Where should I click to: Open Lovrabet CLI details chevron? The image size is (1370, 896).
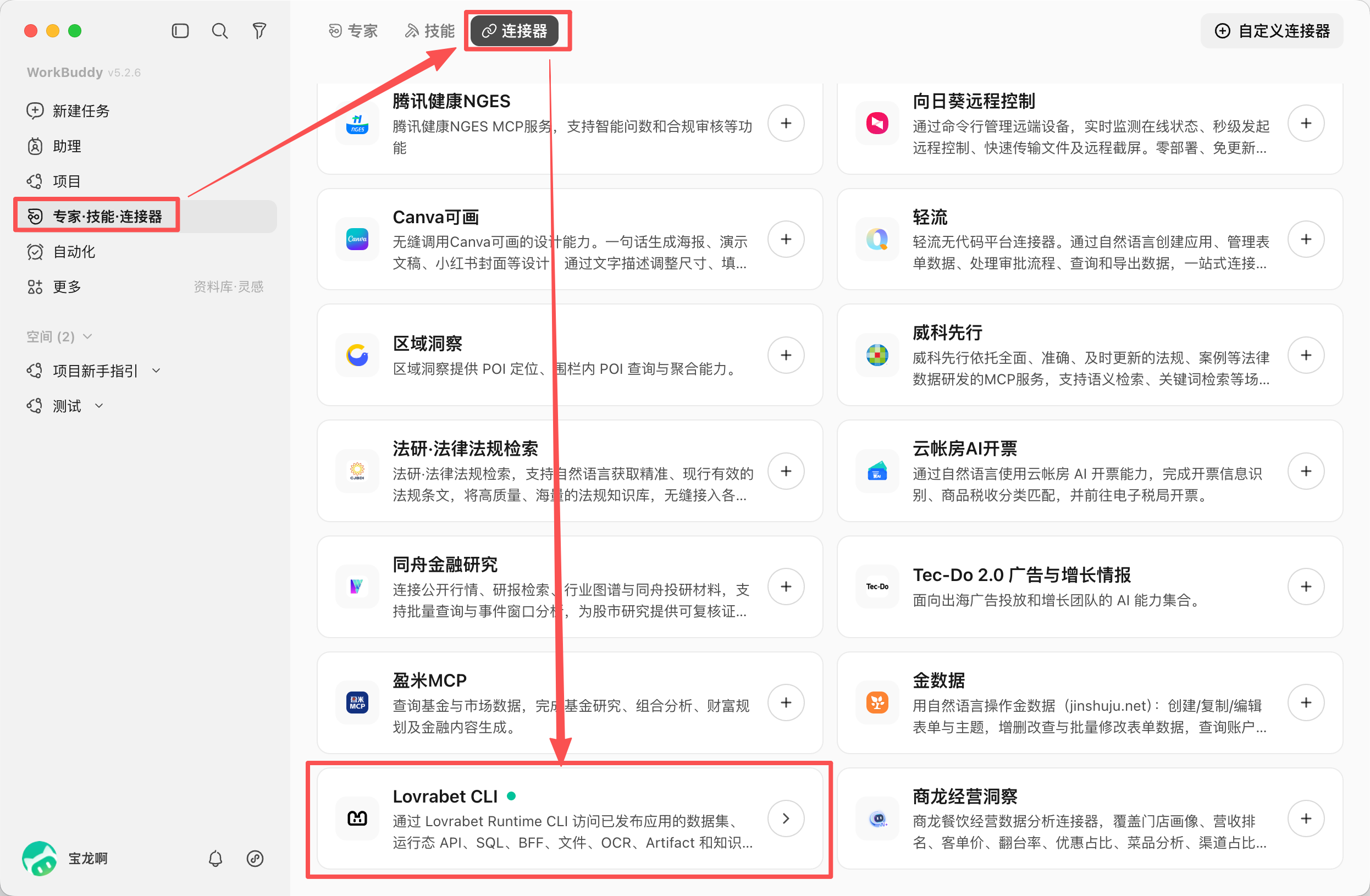click(786, 818)
